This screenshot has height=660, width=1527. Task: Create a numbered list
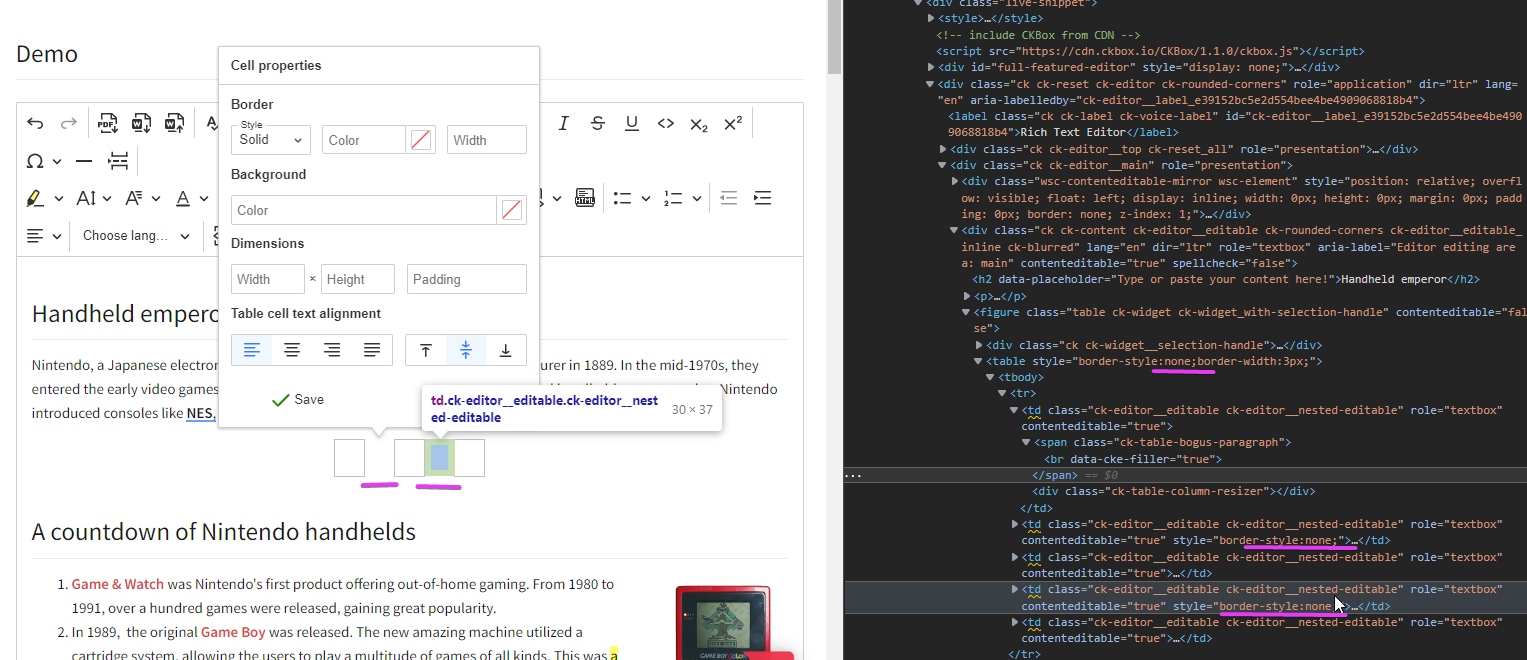coord(673,198)
